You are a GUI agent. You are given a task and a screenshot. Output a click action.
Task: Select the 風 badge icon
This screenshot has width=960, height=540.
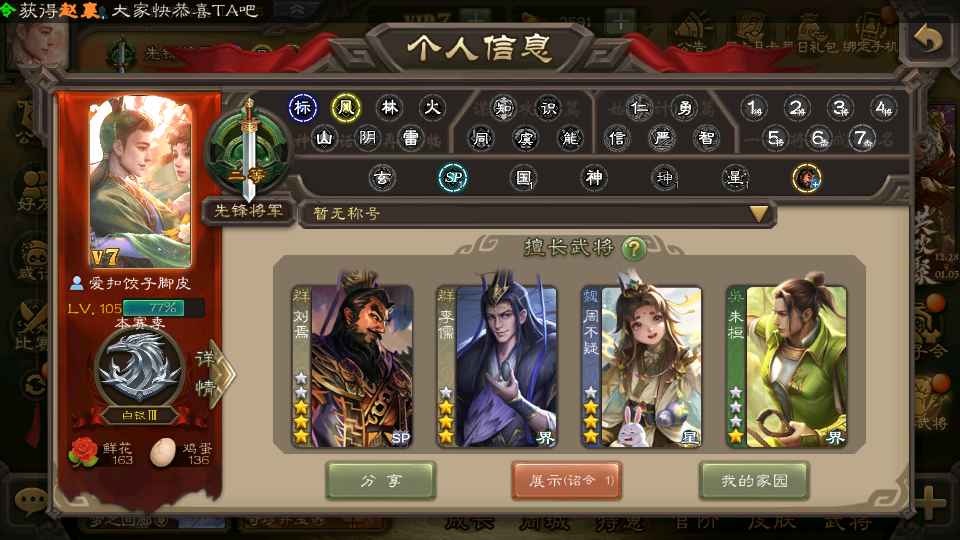coord(346,108)
